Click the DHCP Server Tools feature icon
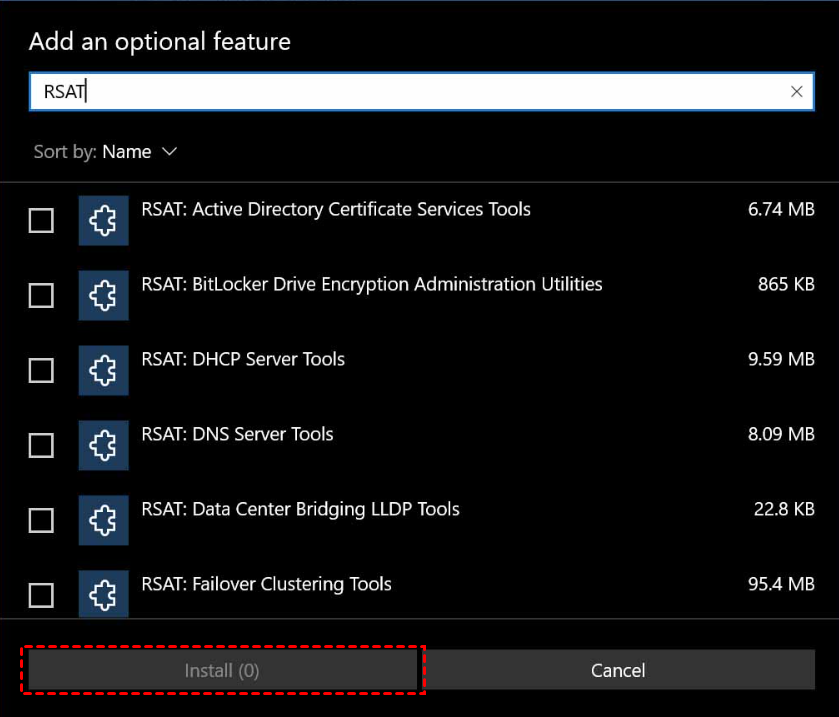839x717 pixels. (x=103, y=370)
